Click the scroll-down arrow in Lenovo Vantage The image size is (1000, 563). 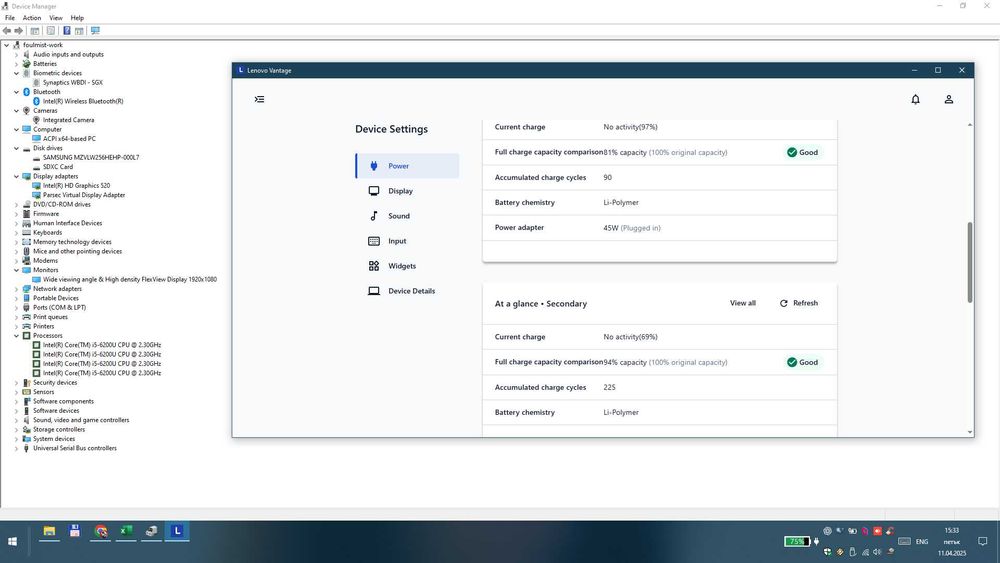click(969, 432)
